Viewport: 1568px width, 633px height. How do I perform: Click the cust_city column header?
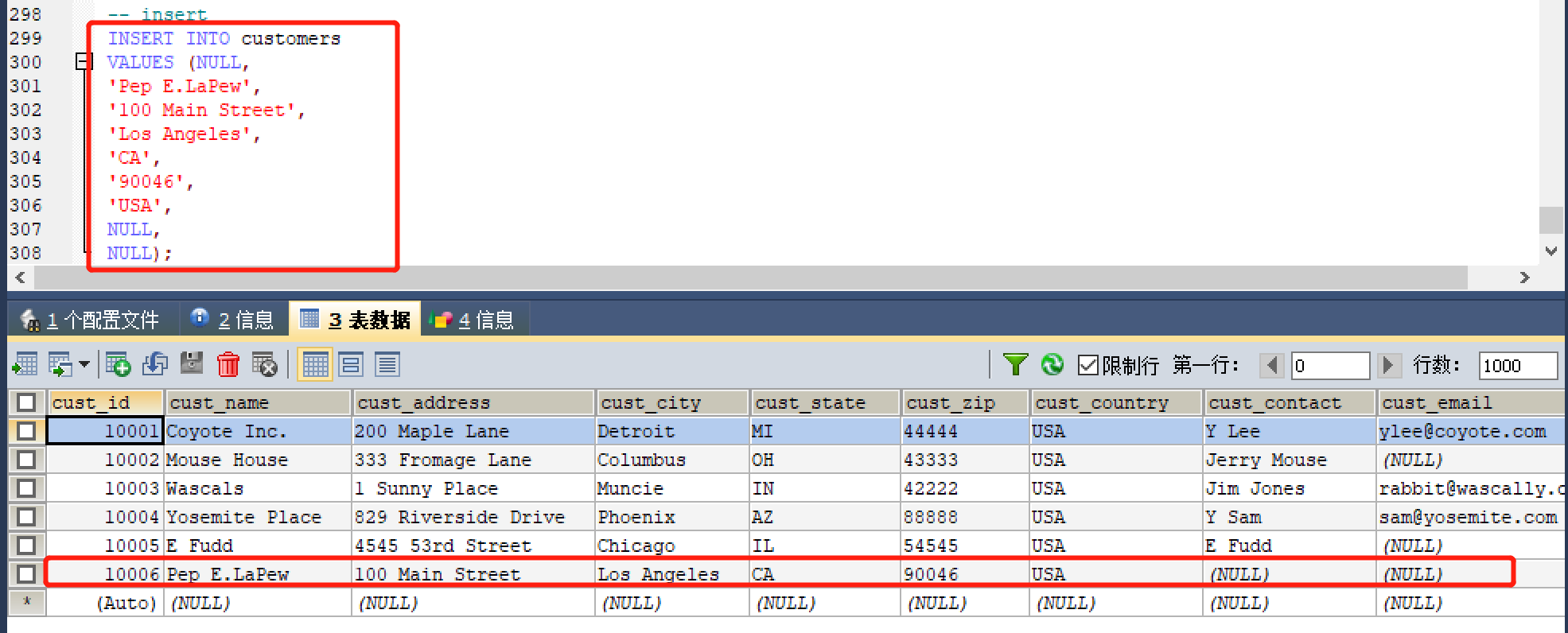point(673,402)
